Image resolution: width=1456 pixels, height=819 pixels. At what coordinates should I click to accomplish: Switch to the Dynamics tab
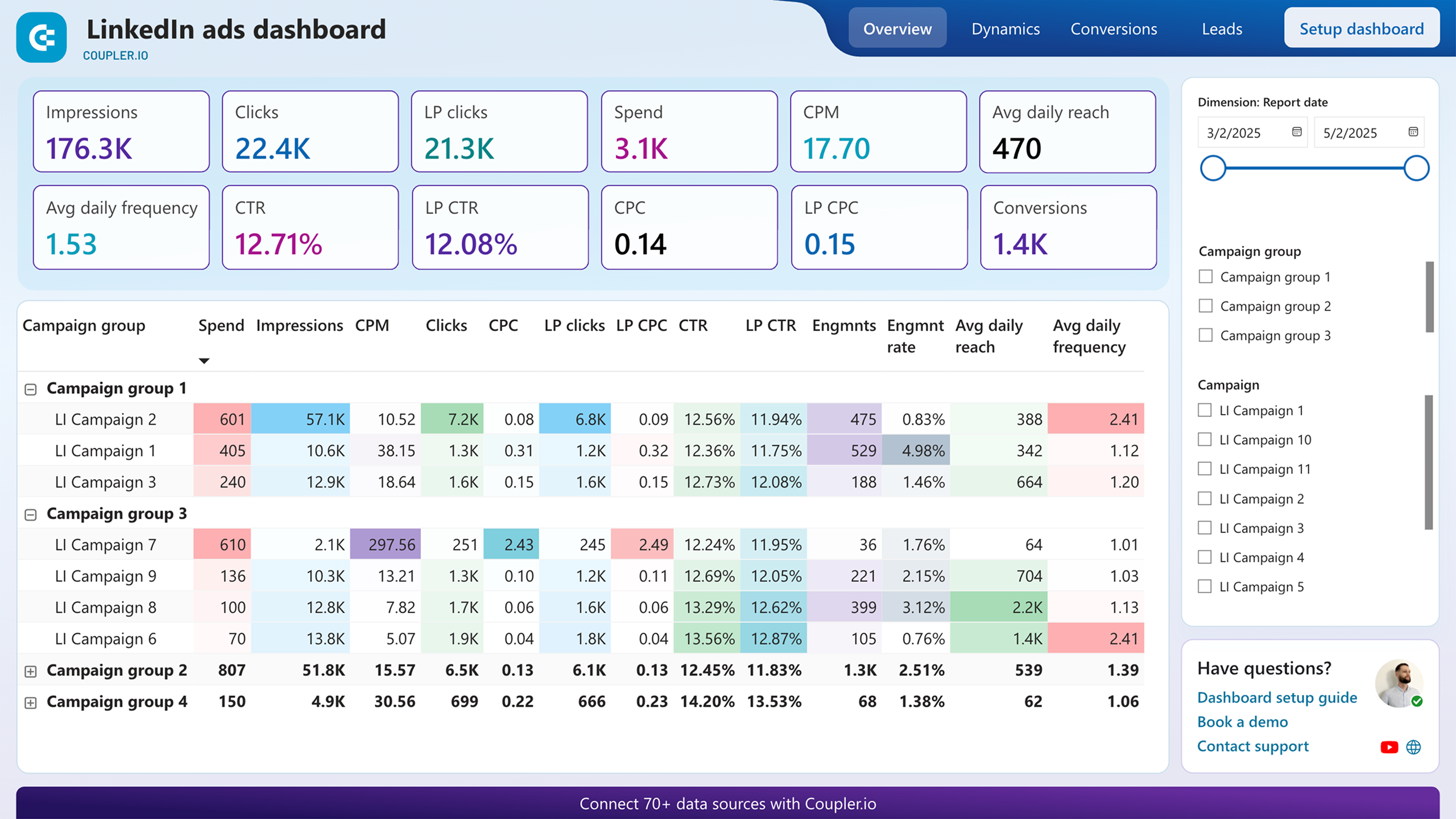pos(1005,28)
